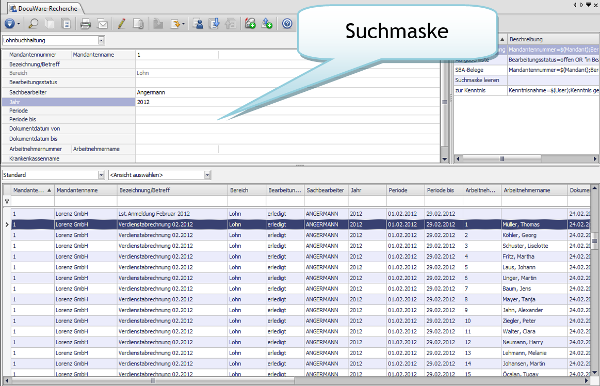Open the arrow beside the orange-arrow document icon

pos(183,24)
